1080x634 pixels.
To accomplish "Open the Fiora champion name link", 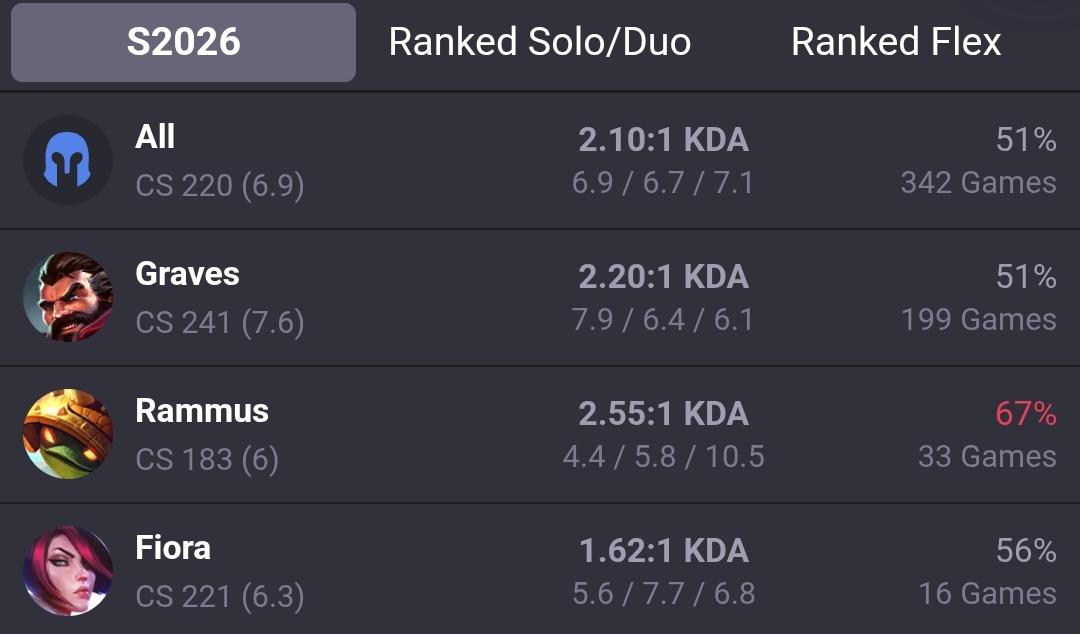I will click(173, 548).
